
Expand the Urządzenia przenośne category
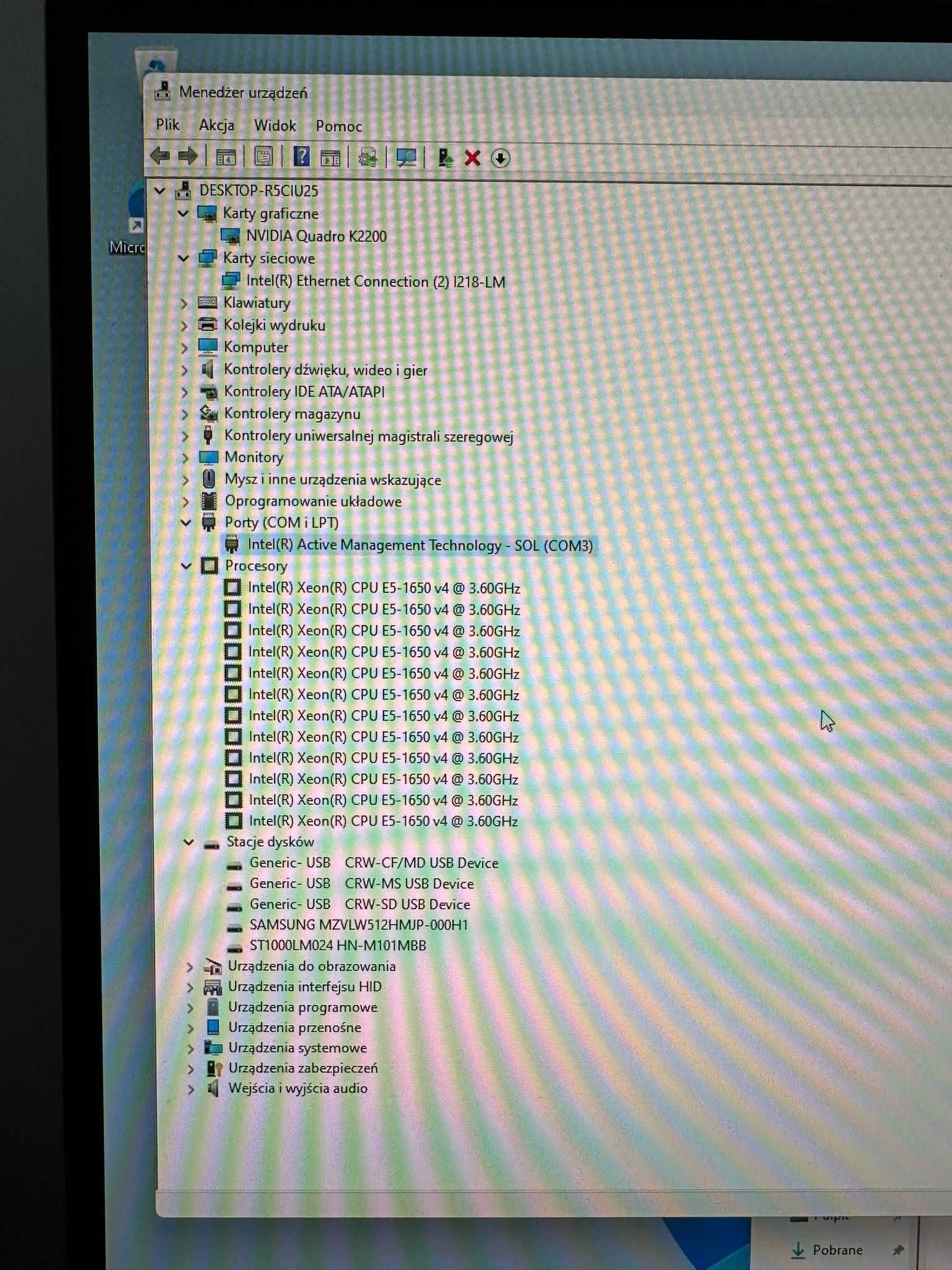click(x=191, y=1028)
